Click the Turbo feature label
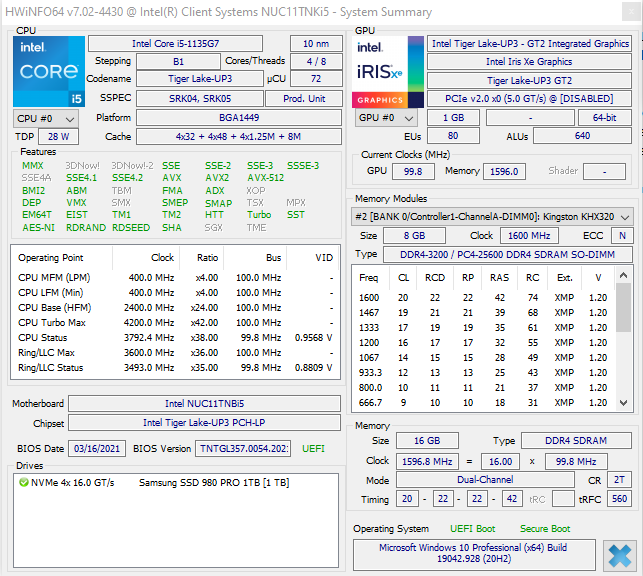This screenshot has height=576, width=643. point(259,215)
